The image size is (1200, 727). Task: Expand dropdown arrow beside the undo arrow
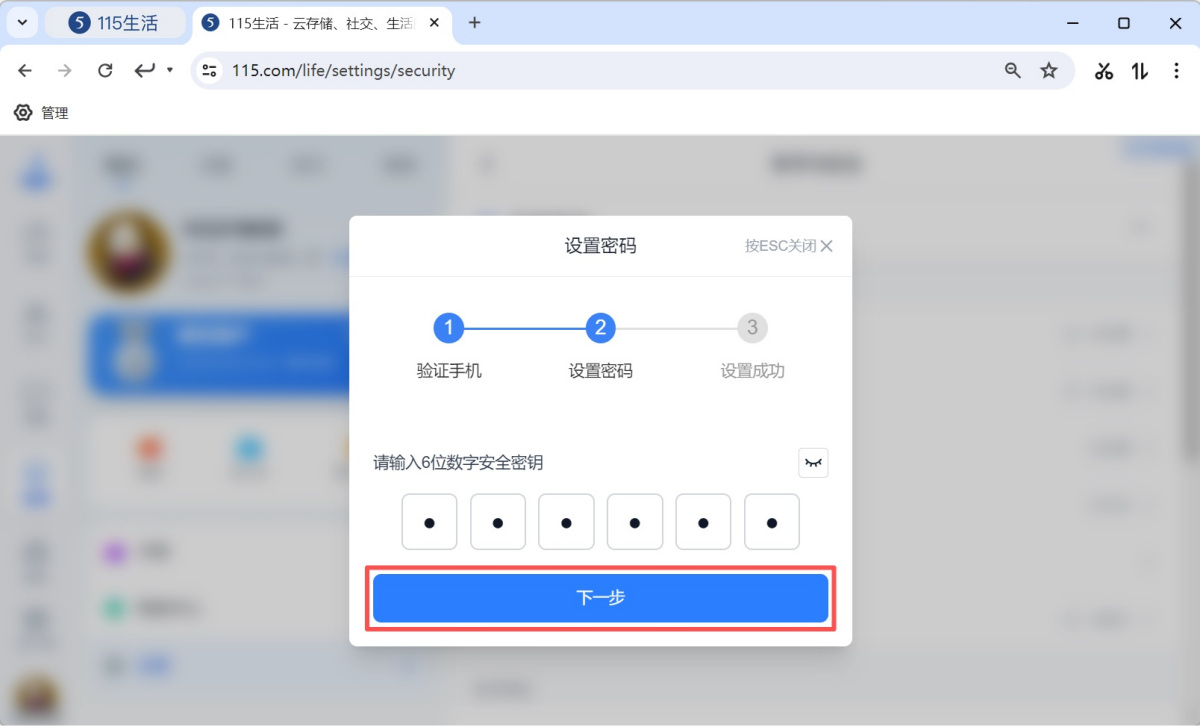(x=170, y=70)
